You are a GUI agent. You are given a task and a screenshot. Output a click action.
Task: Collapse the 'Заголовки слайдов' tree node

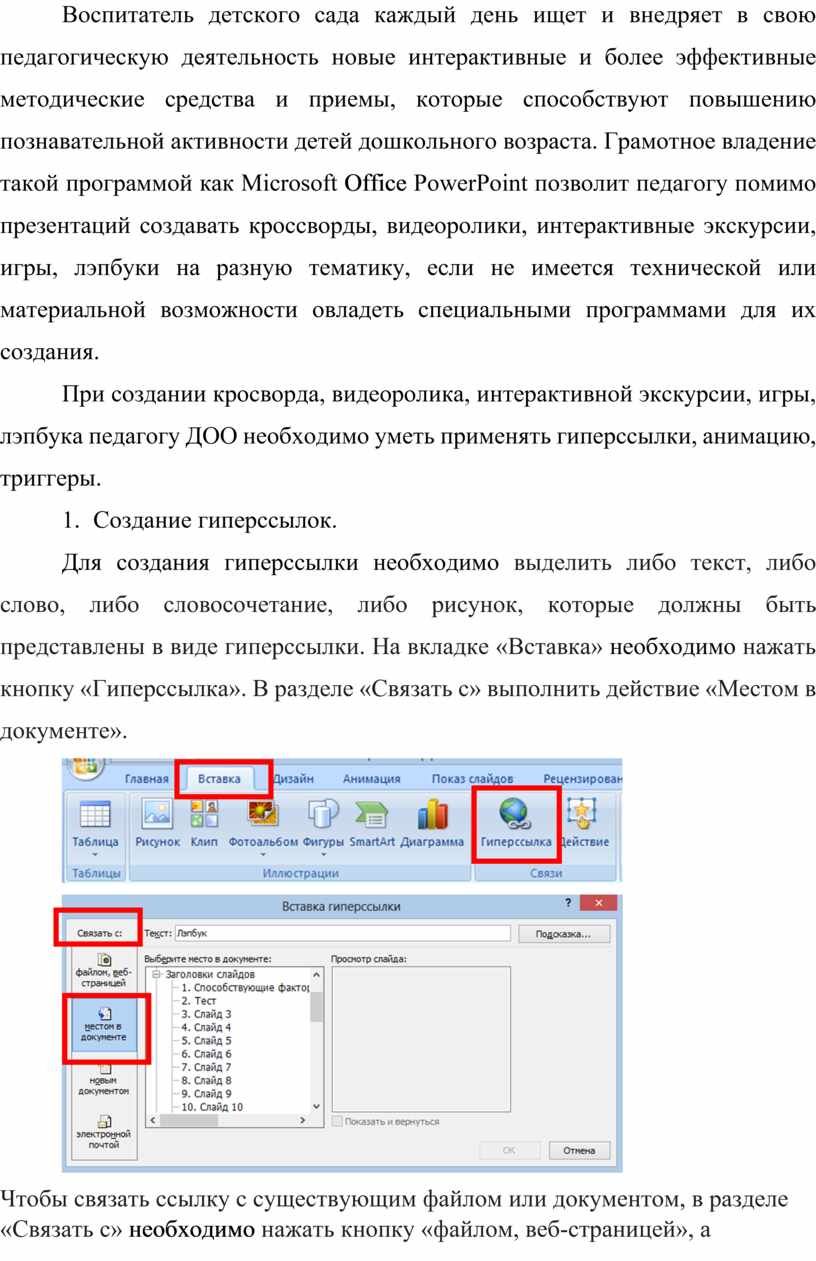click(156, 974)
